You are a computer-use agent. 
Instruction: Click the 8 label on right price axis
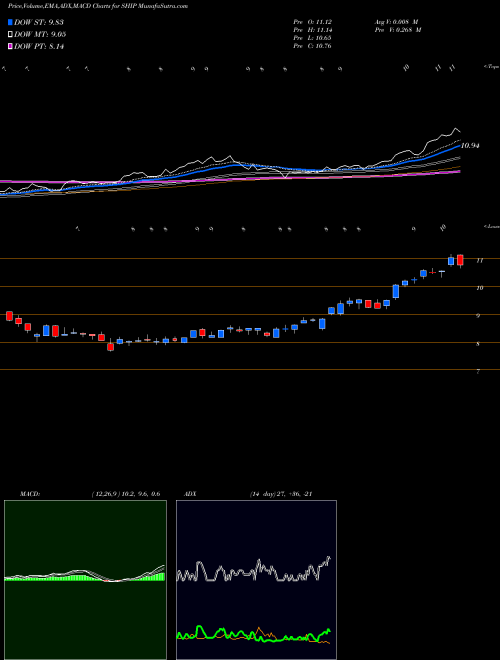(x=478, y=344)
